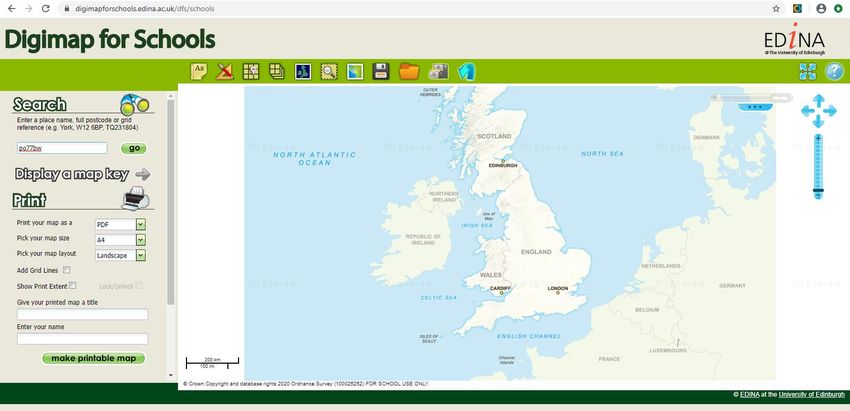The width and height of the screenshot is (850, 411).
Task: Click the printed map title field
Action: pos(82,314)
